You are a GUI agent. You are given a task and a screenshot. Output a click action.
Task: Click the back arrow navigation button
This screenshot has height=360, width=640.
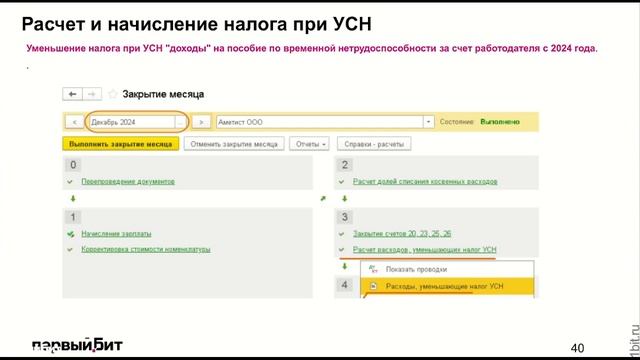pyautogui.click(x=73, y=94)
